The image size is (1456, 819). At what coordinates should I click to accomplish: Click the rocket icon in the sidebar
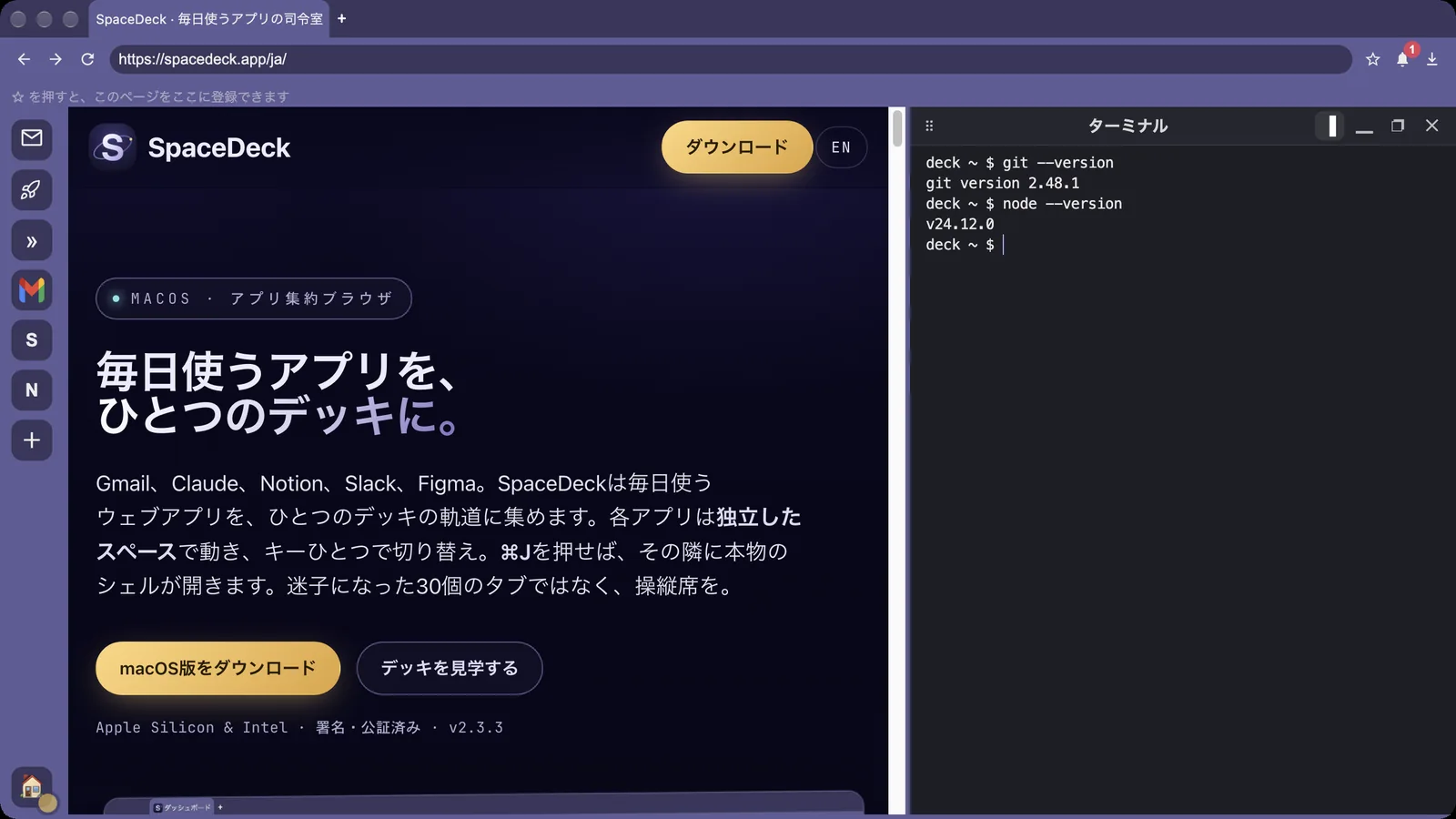[x=32, y=190]
